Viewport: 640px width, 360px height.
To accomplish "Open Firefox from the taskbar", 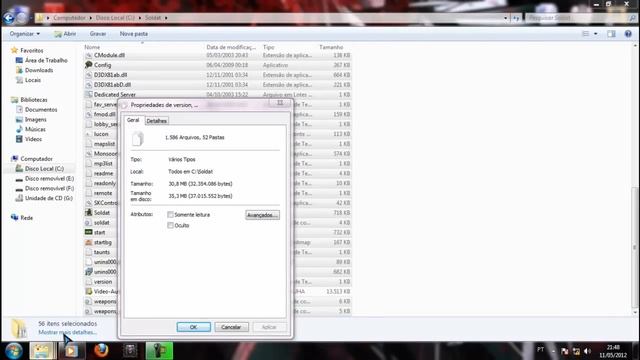I will click(x=101, y=351).
